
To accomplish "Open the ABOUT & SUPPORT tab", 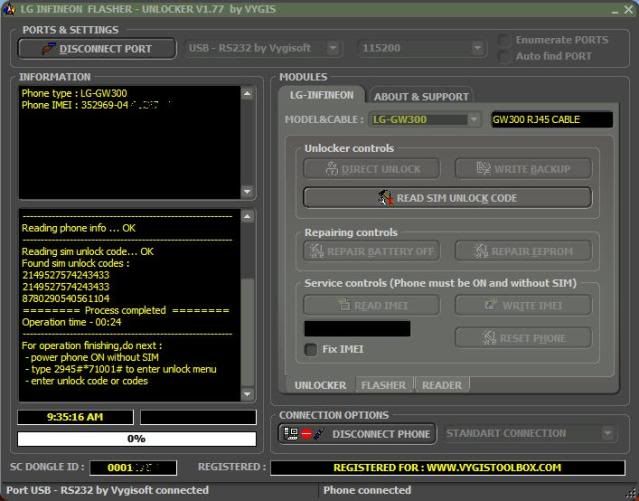I will point(421,97).
